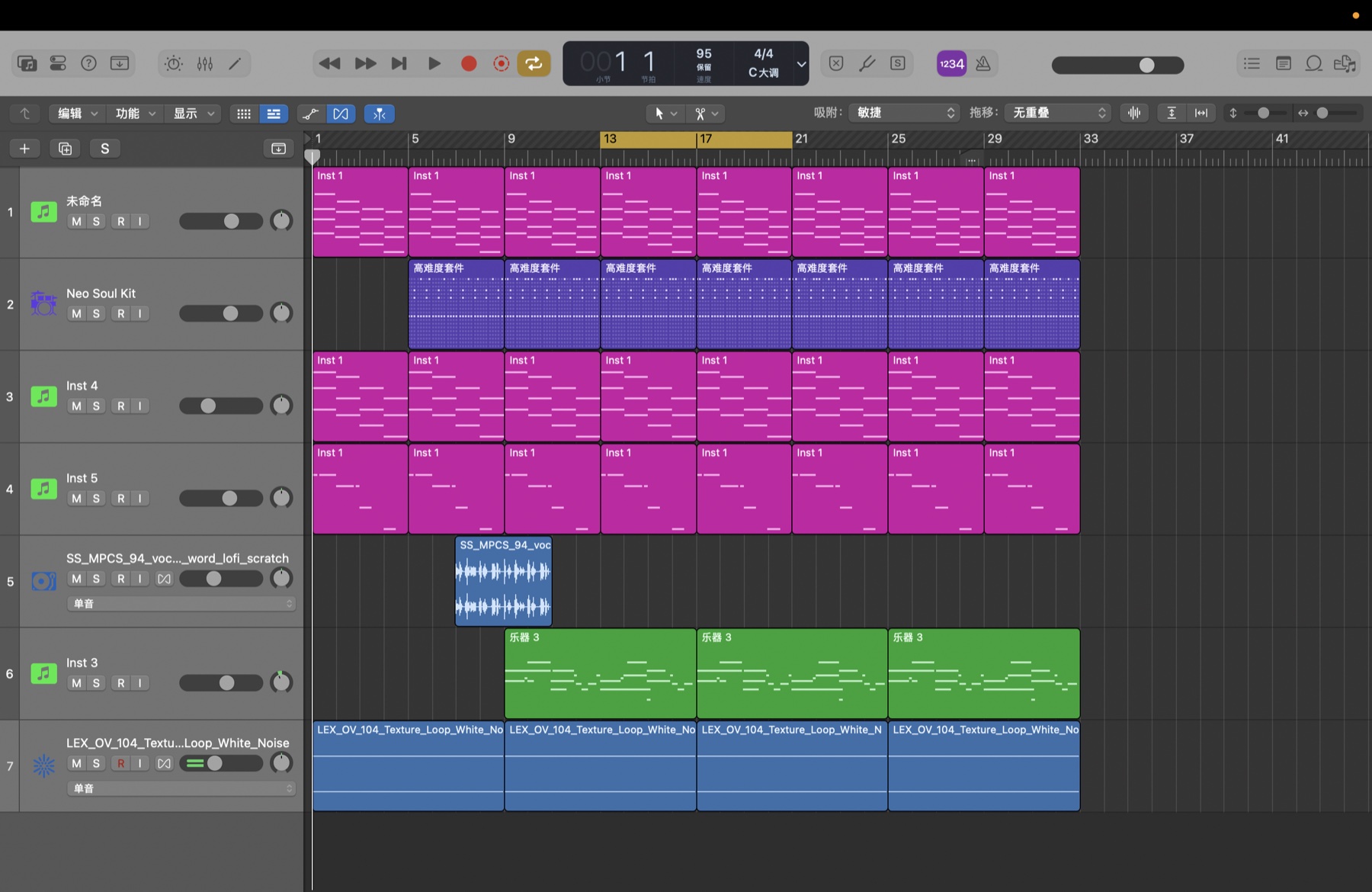Adjust Inst 3 track pan knob

[281, 682]
